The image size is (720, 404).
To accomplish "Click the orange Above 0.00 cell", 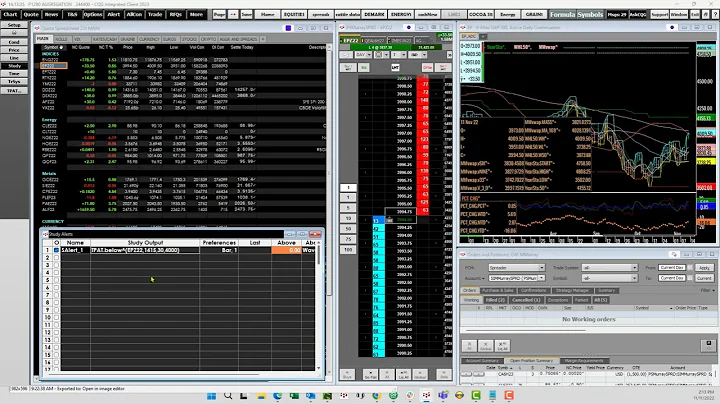I will (x=287, y=250).
